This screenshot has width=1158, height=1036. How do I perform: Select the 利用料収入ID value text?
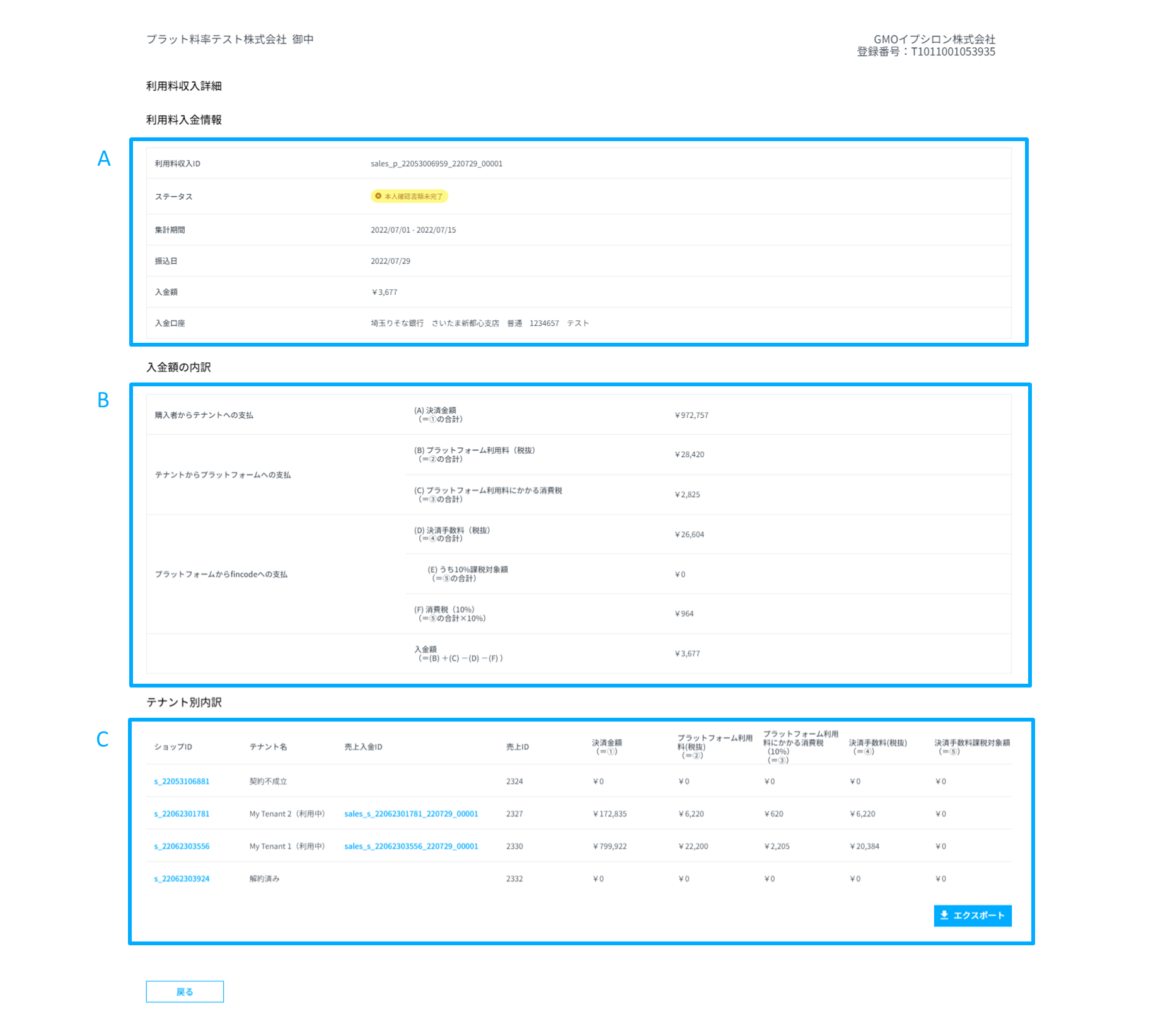tap(436, 163)
